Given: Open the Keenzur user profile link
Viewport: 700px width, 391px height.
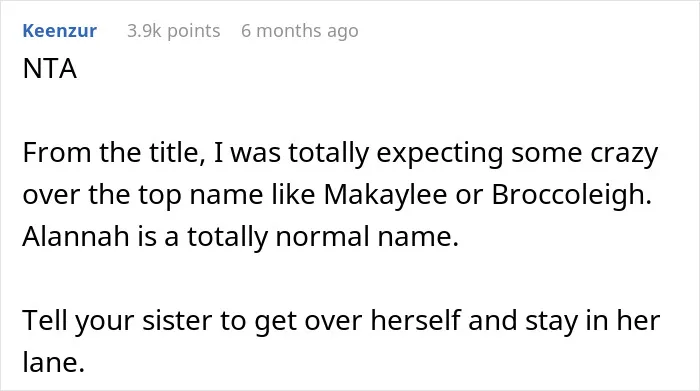Looking at the screenshot, I should [x=59, y=31].
